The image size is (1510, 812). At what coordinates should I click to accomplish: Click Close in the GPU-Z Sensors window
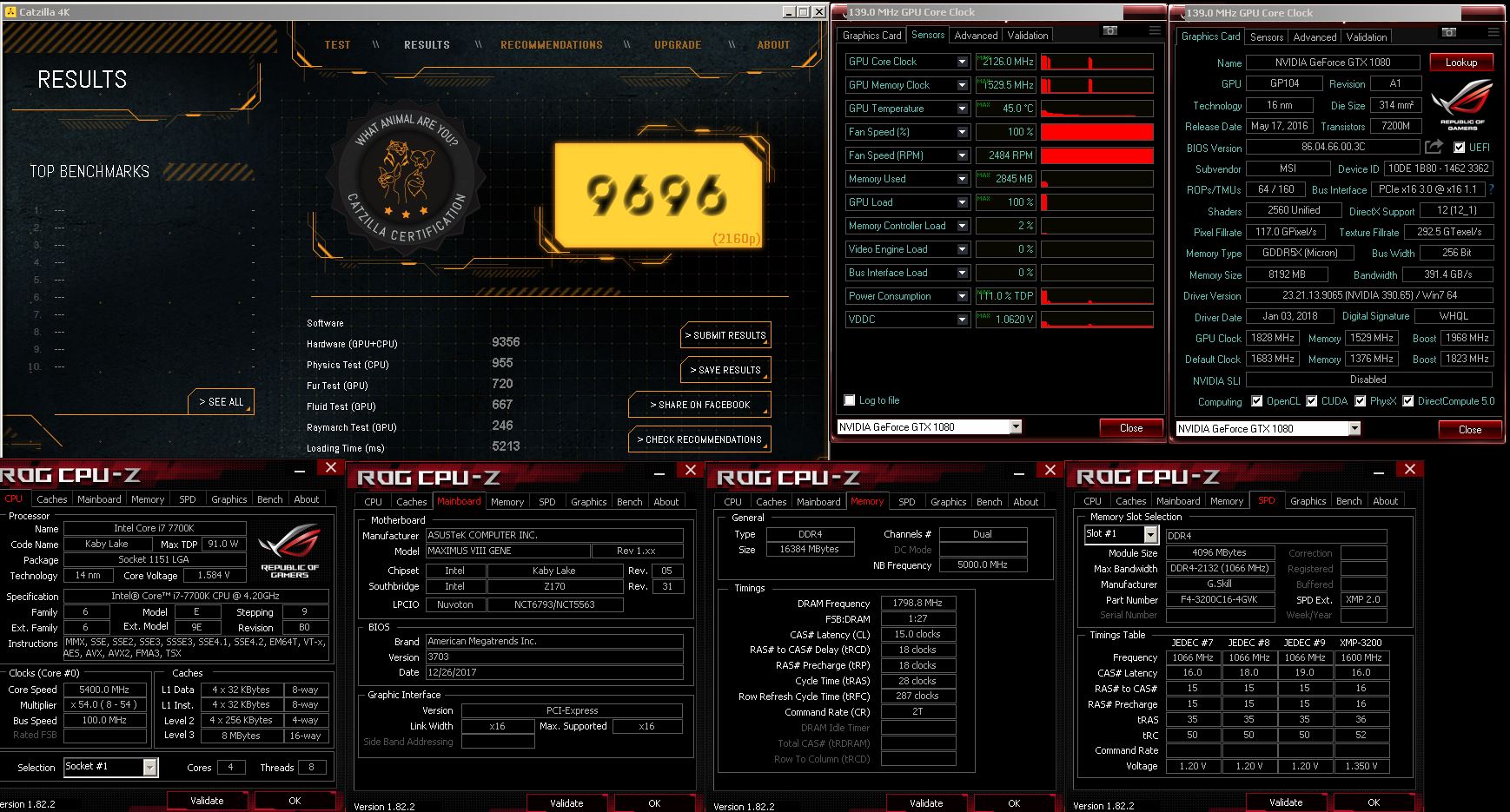(1130, 427)
